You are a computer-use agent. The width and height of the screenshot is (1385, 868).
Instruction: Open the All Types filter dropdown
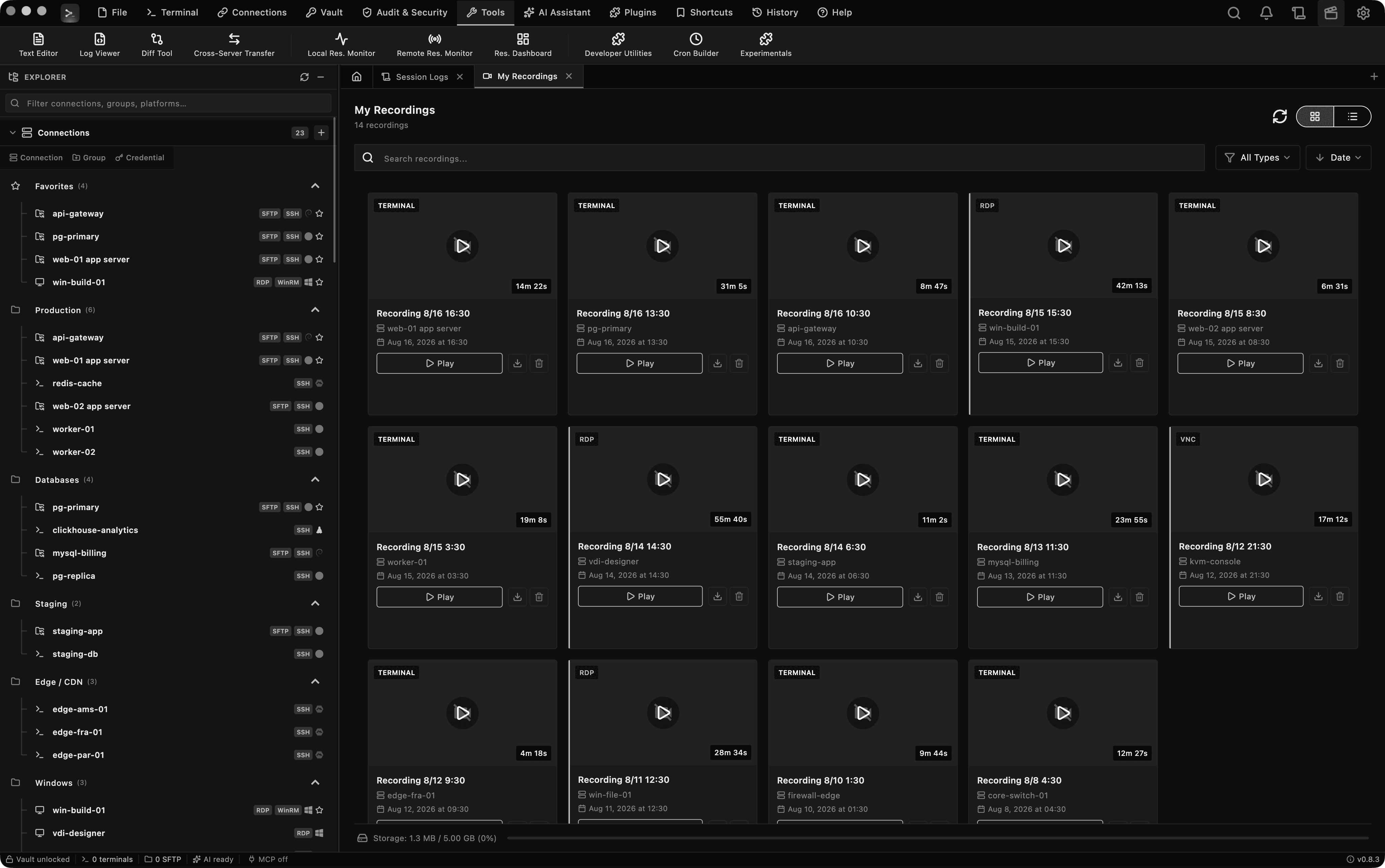(x=1258, y=158)
